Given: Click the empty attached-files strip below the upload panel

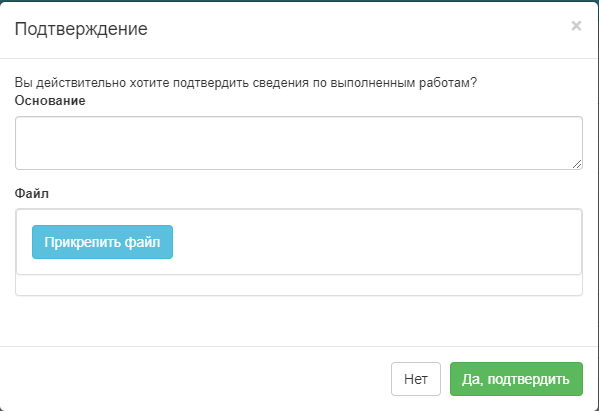Looking at the screenshot, I should click(x=299, y=285).
